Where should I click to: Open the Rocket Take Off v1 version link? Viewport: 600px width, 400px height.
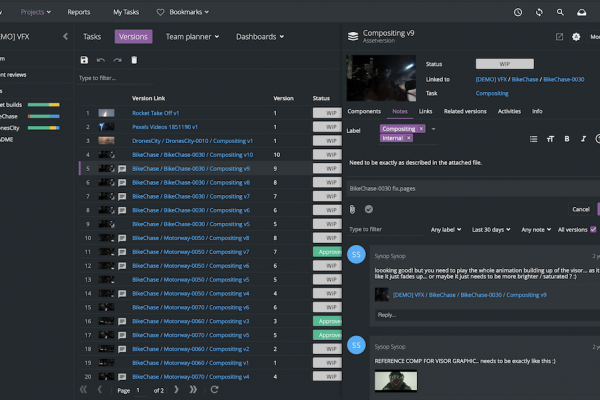[155, 113]
